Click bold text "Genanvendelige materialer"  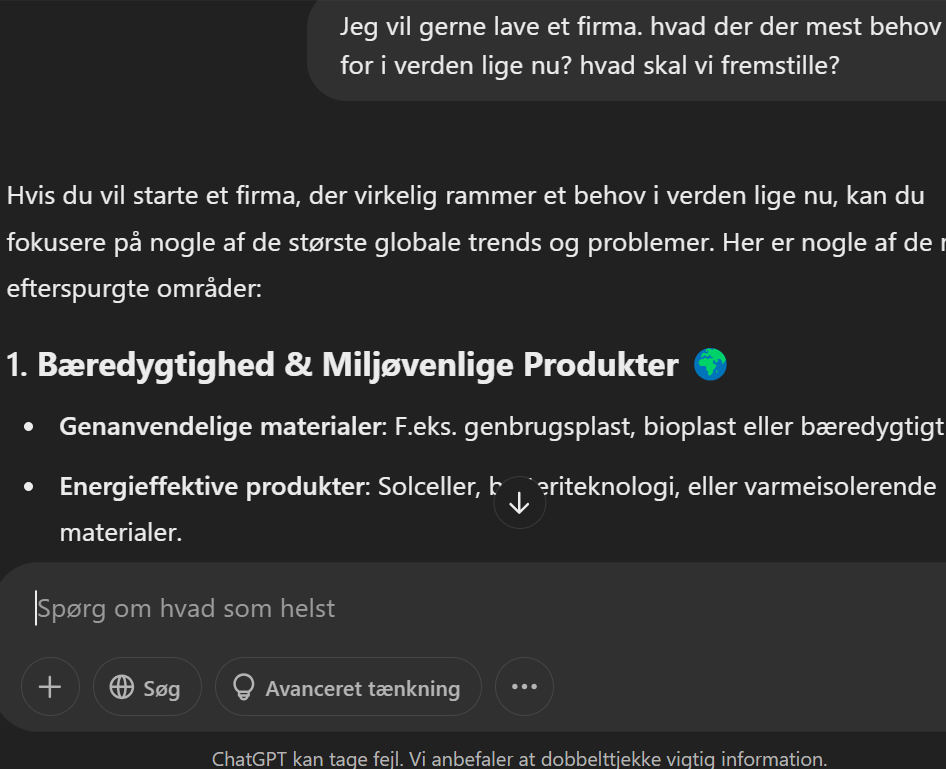point(221,427)
